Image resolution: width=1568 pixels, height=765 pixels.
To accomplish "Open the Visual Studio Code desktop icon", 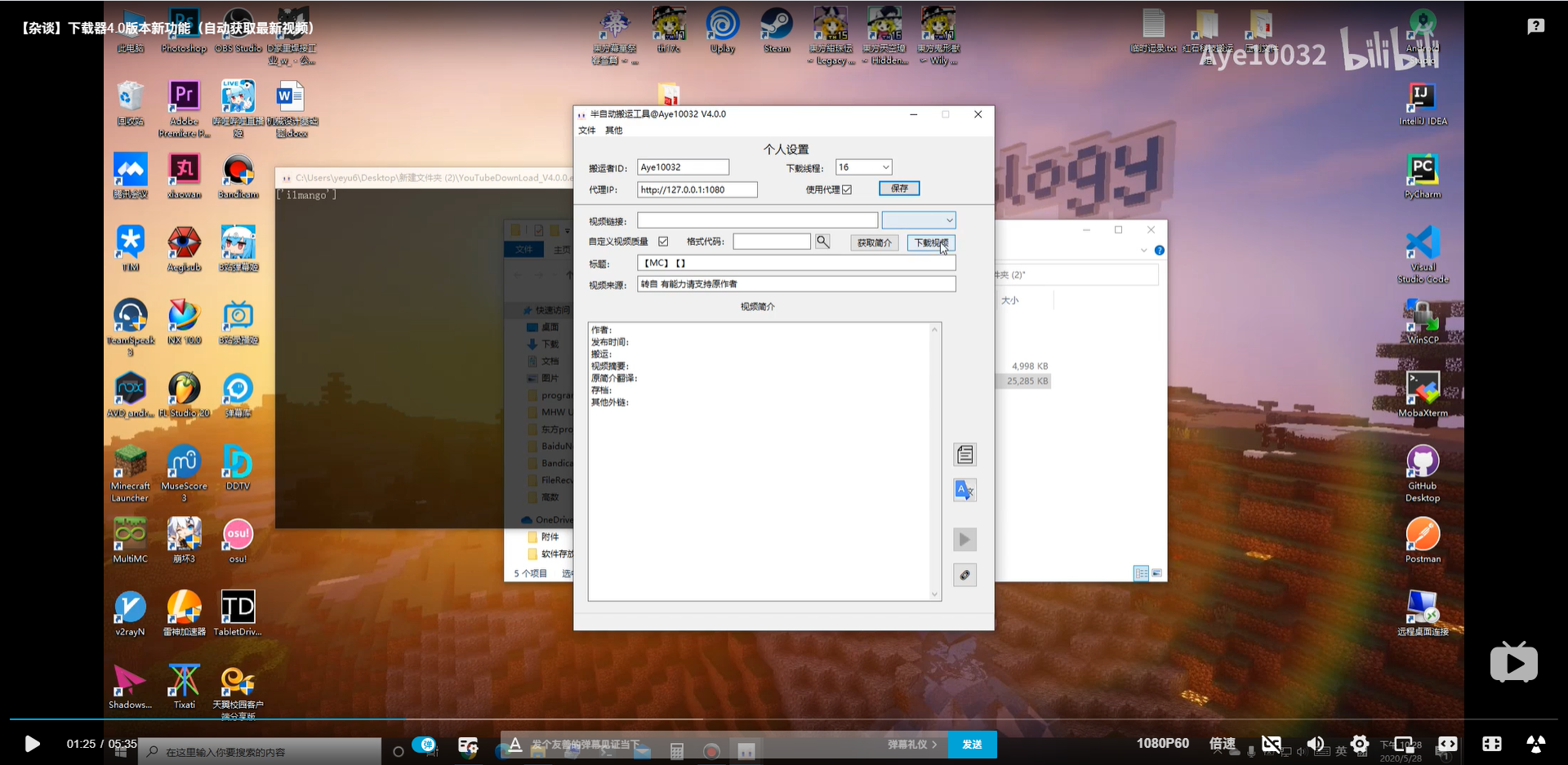I will pyautogui.click(x=1423, y=255).
